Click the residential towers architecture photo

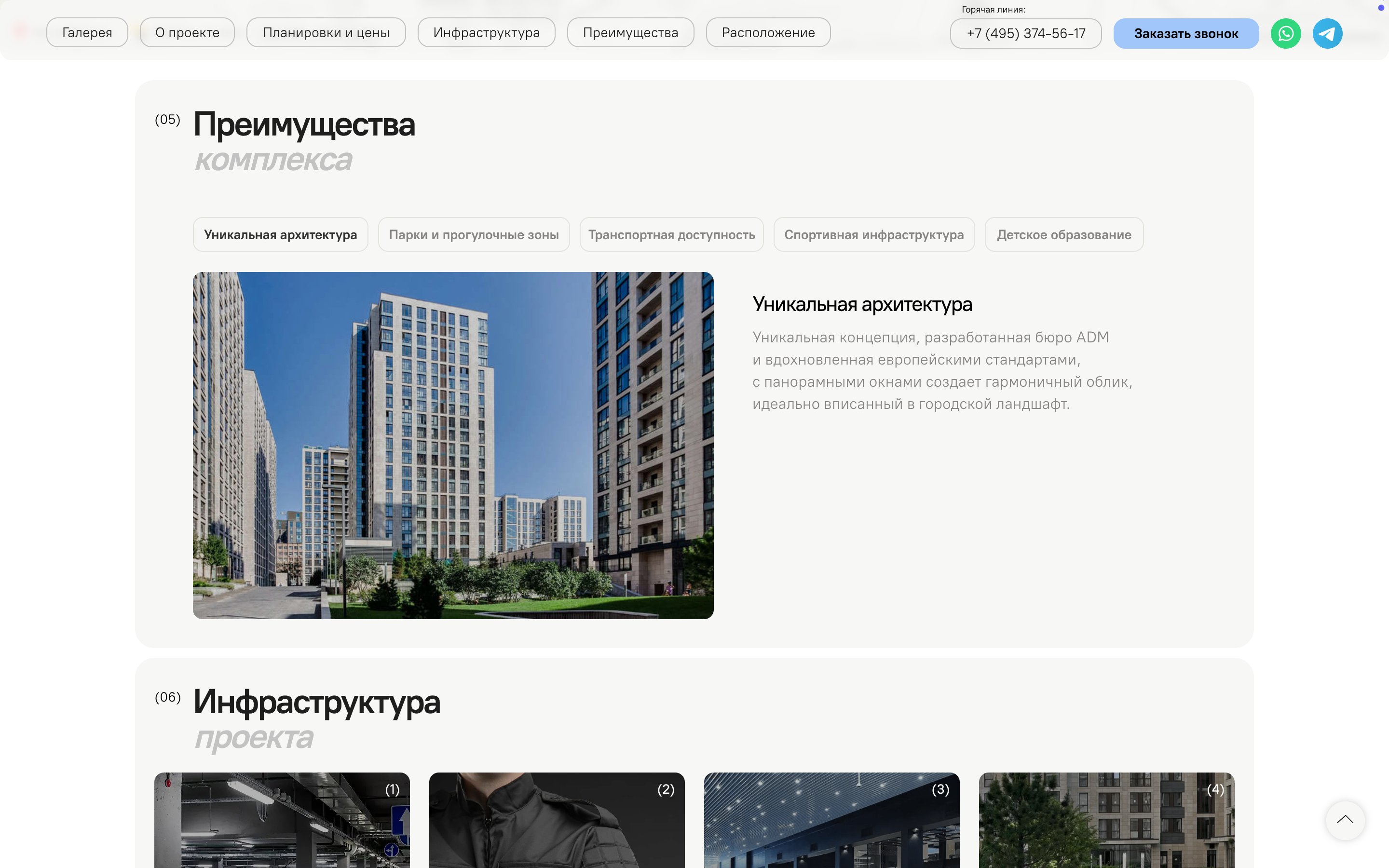click(453, 446)
